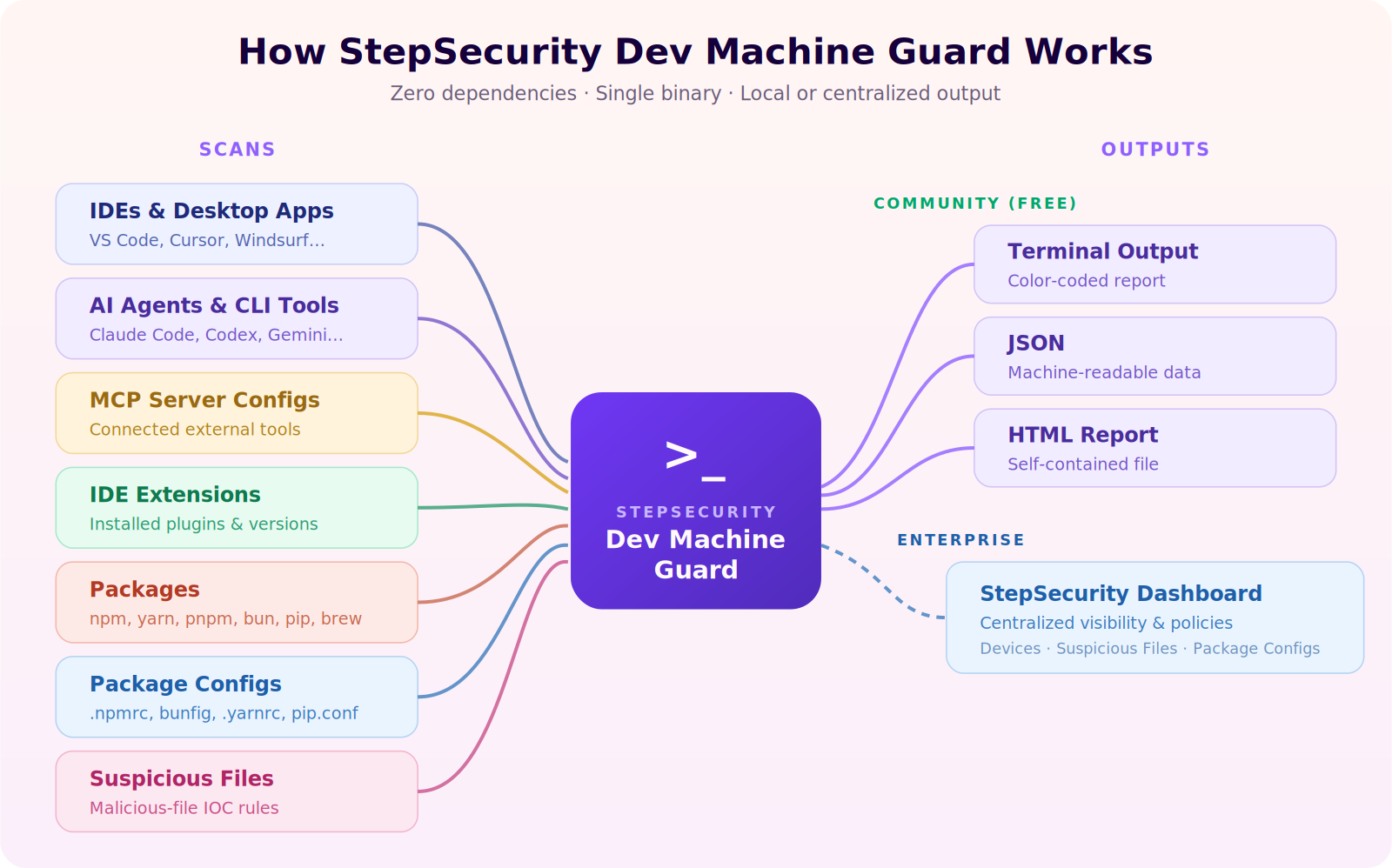The width and height of the screenshot is (1392, 868).
Task: Click the SCANS column heading
Action: point(237,150)
